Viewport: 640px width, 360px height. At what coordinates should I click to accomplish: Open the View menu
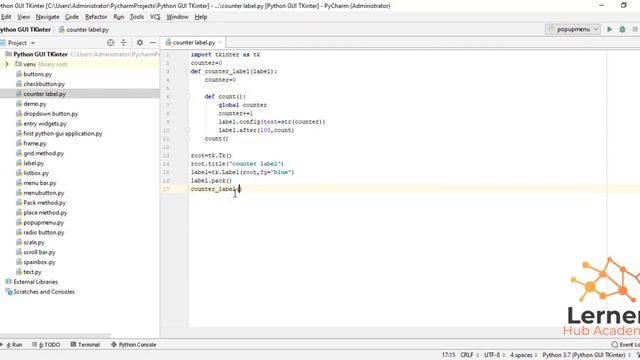(x=24, y=17)
